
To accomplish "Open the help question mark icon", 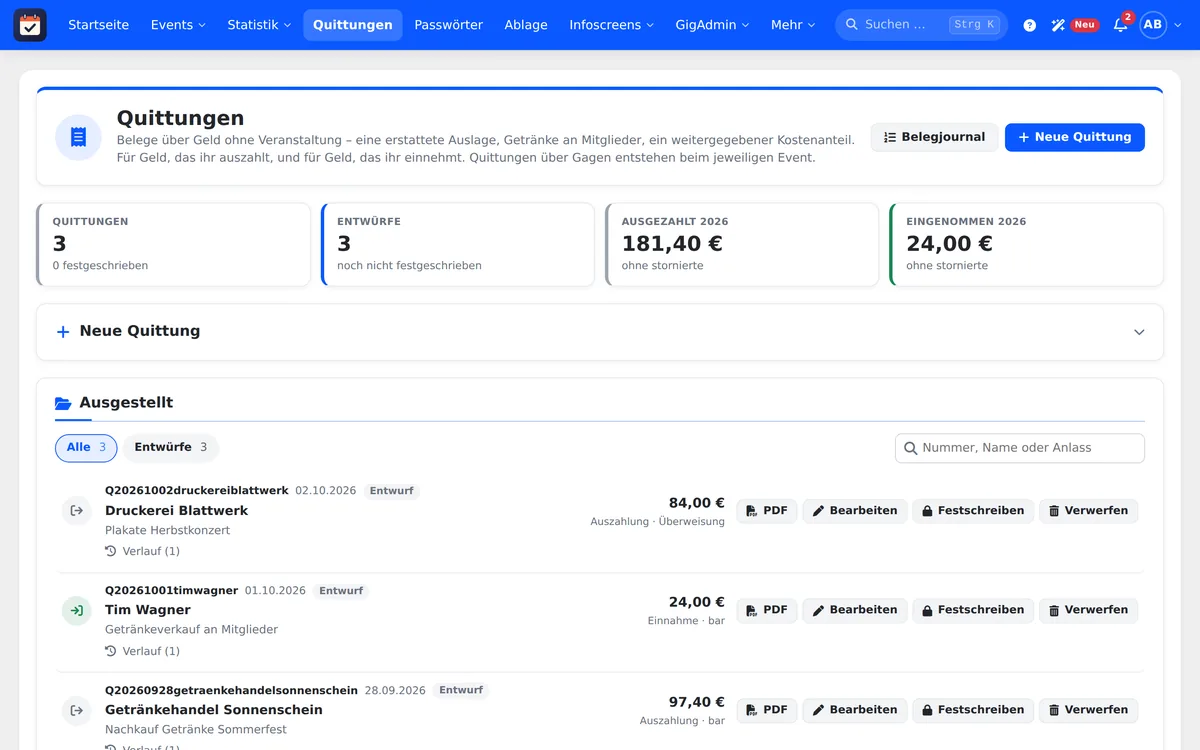I will [x=1030, y=25].
